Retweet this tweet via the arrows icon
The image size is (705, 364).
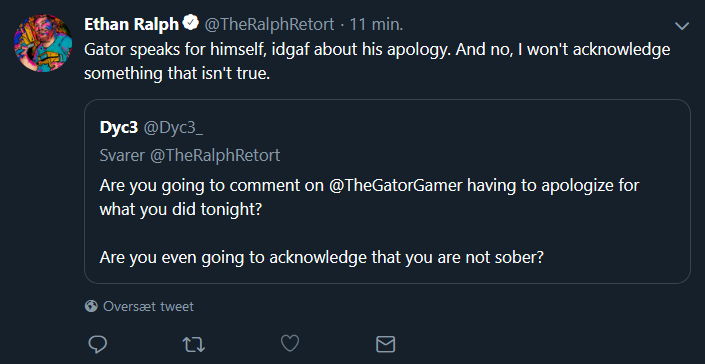point(194,345)
